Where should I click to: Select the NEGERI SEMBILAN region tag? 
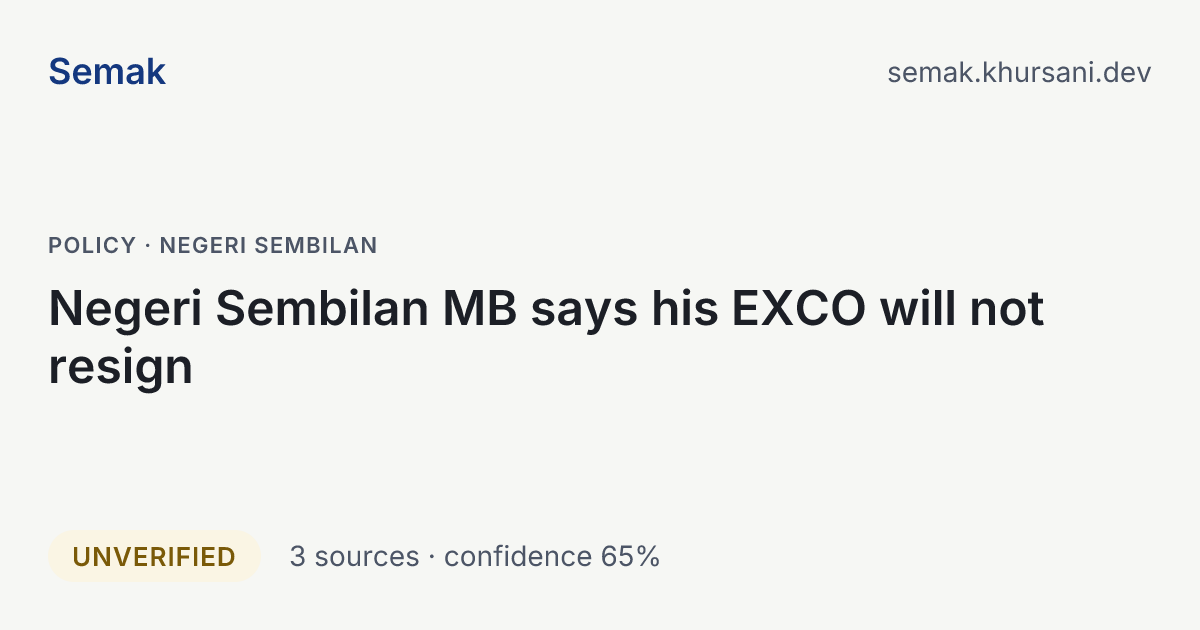point(269,245)
